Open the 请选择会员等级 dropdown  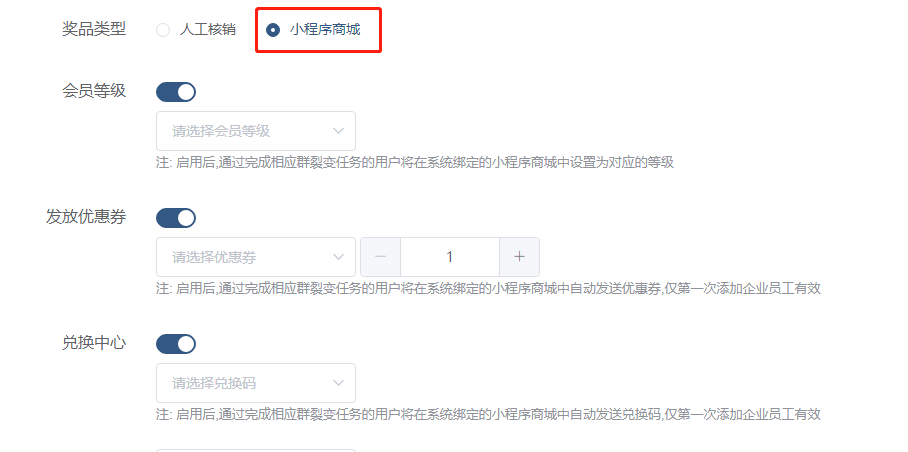(x=256, y=131)
